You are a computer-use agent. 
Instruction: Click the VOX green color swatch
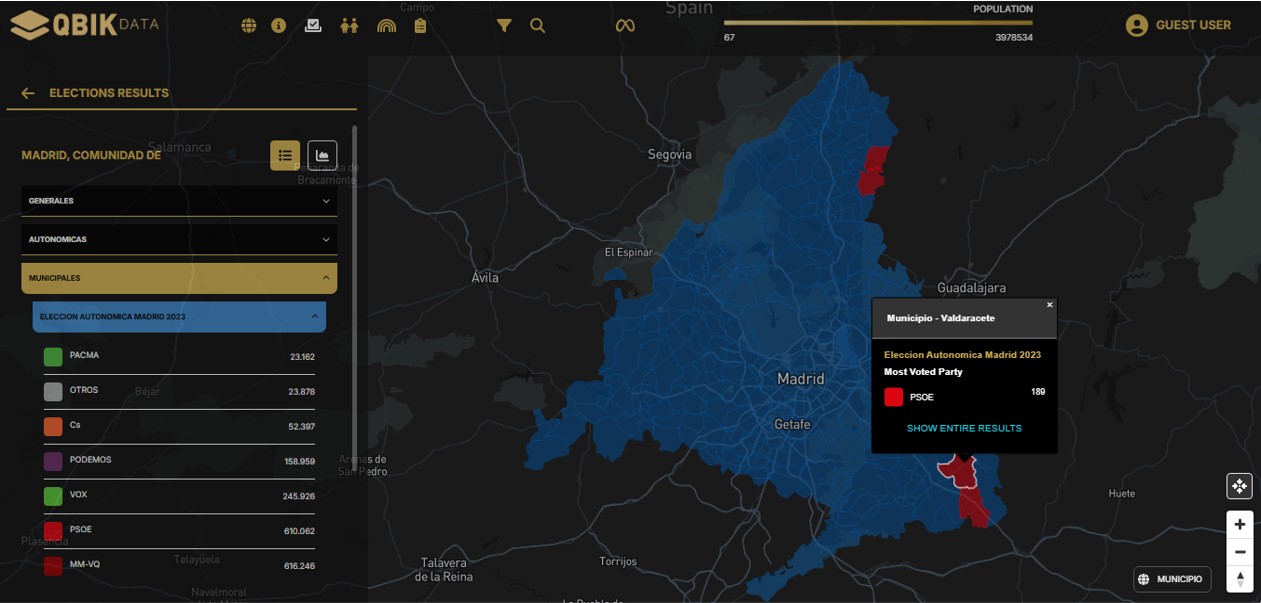point(53,496)
